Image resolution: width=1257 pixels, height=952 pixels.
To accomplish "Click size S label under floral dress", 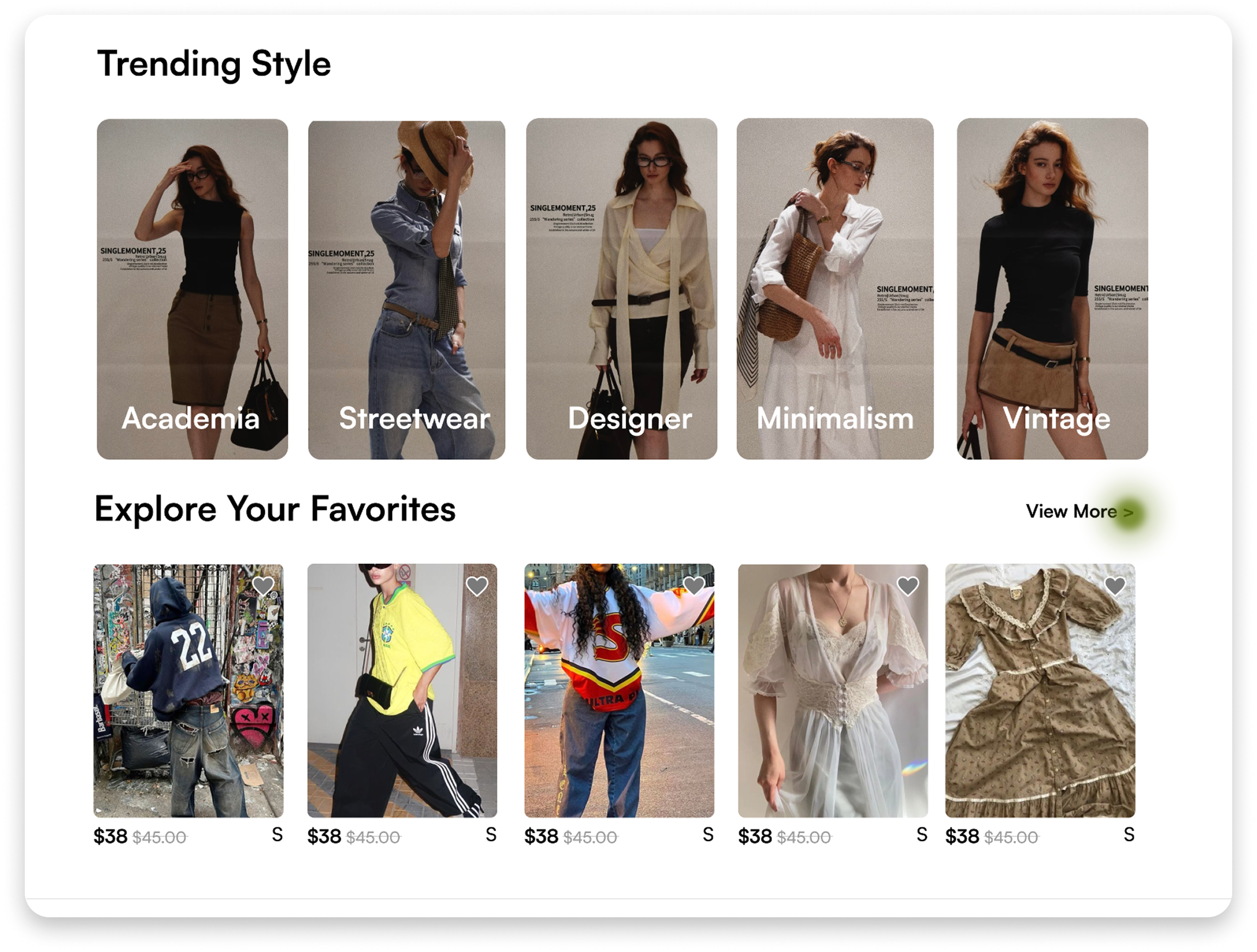I will [1129, 835].
